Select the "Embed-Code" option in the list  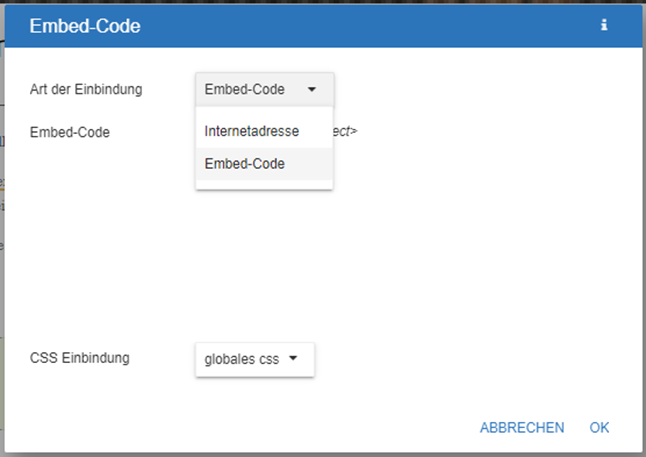pyautogui.click(x=245, y=164)
